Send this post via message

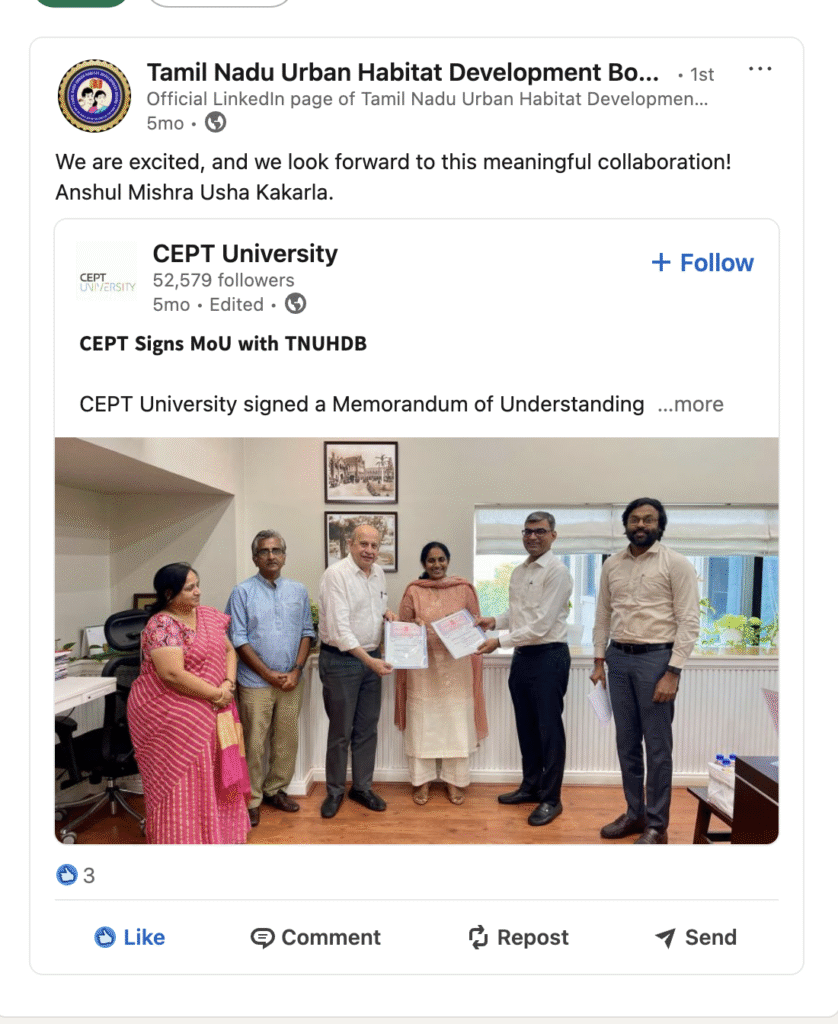(695, 937)
